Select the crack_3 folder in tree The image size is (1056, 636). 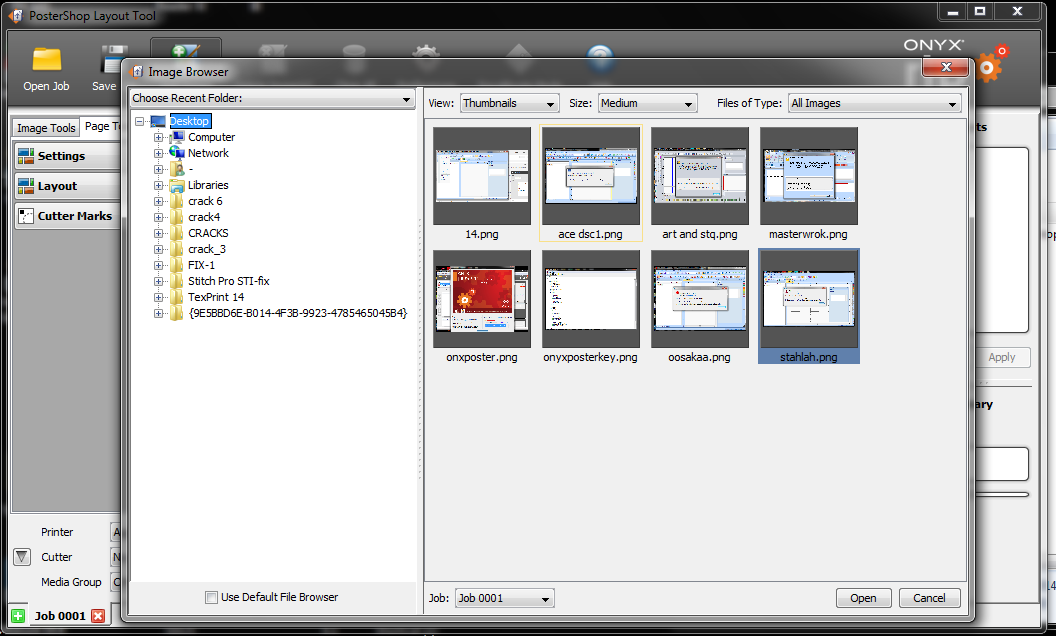coord(207,249)
